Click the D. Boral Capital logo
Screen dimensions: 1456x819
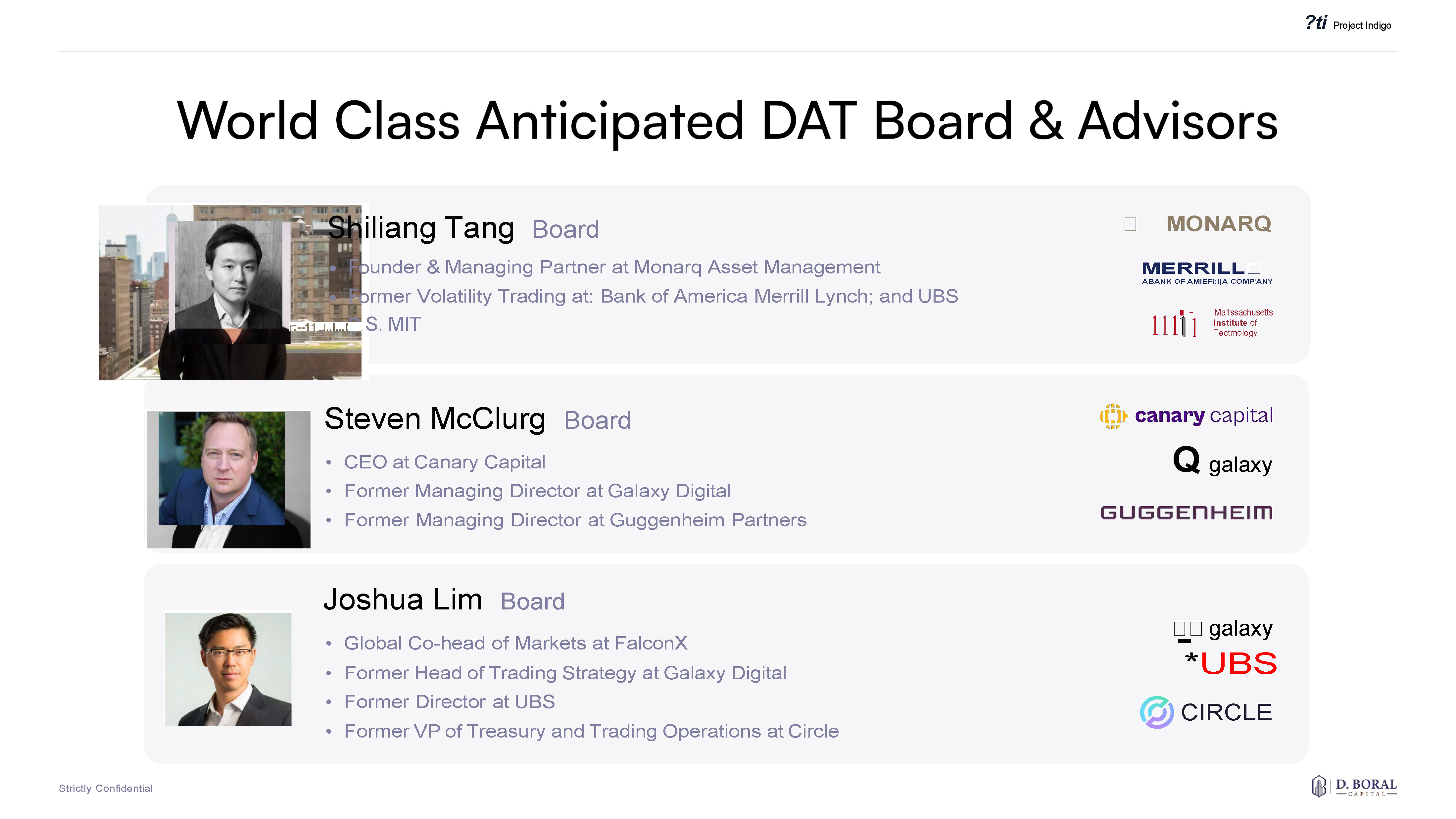pyautogui.click(x=1354, y=786)
